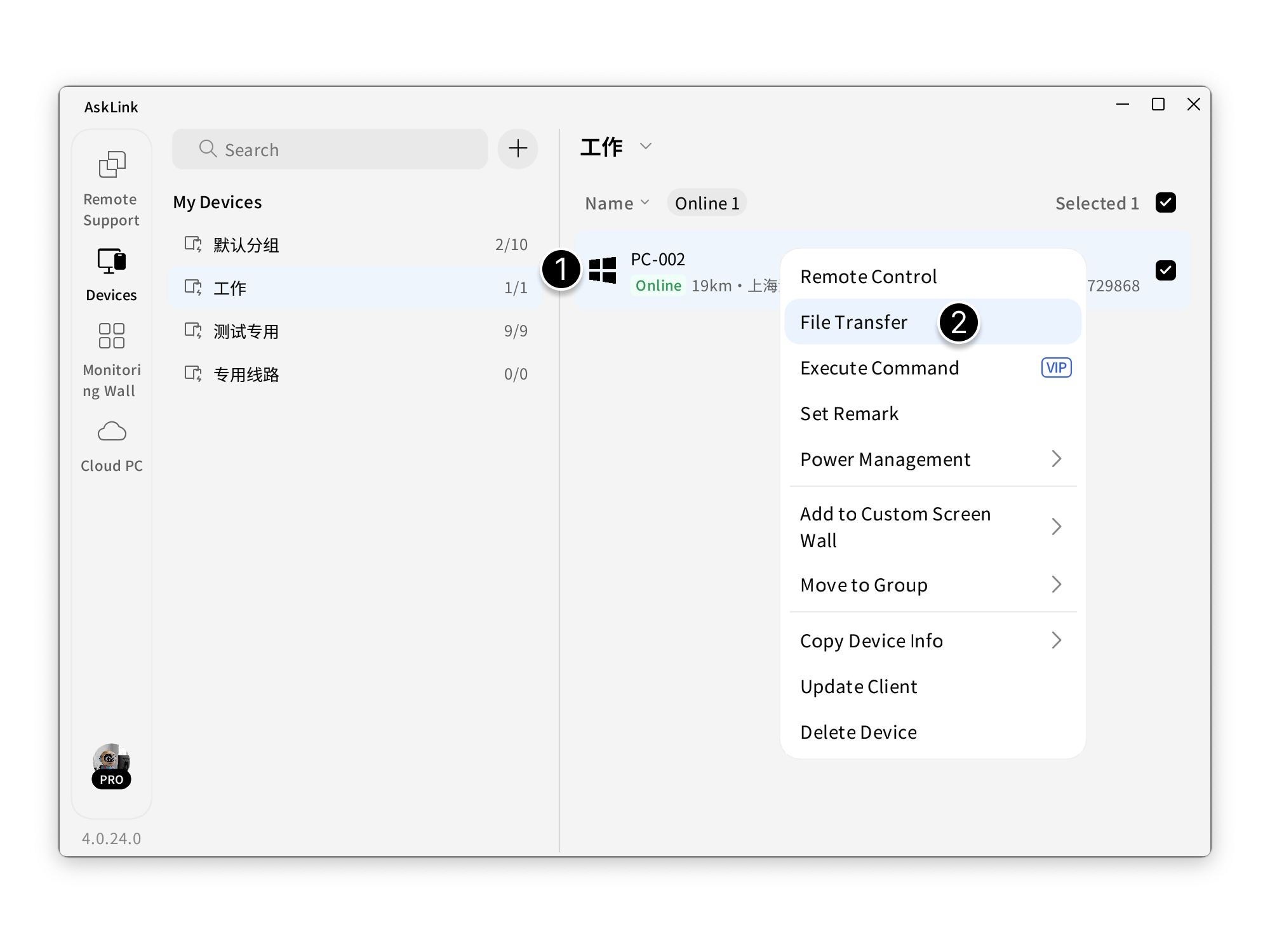Toggle the Online 1 filter chip
The height and width of the screenshot is (952, 1270).
click(706, 203)
